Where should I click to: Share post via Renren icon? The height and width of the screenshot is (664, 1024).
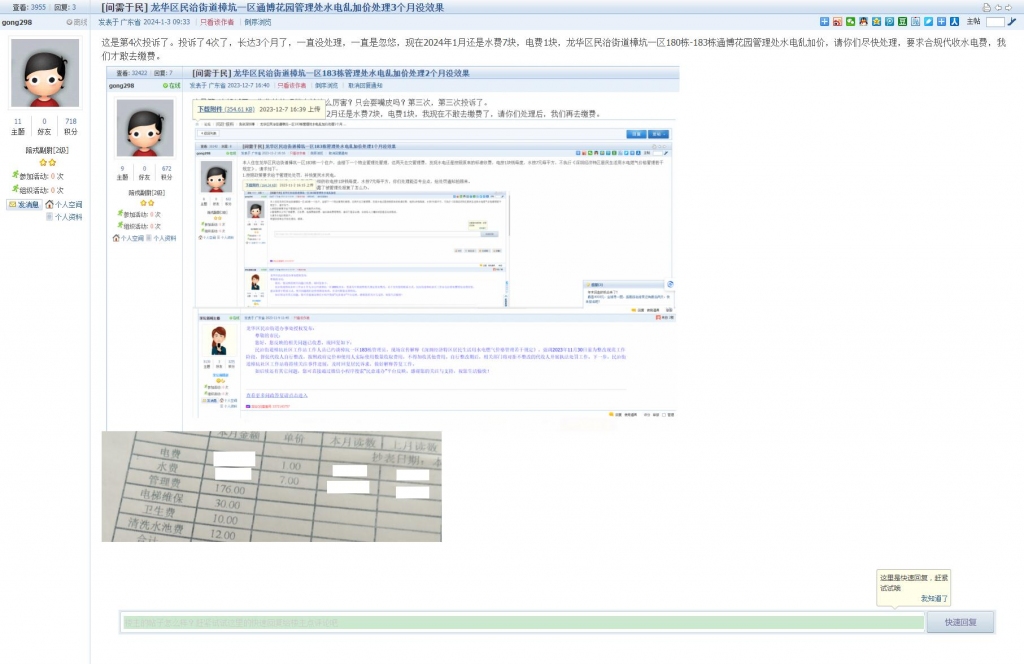tap(954, 21)
